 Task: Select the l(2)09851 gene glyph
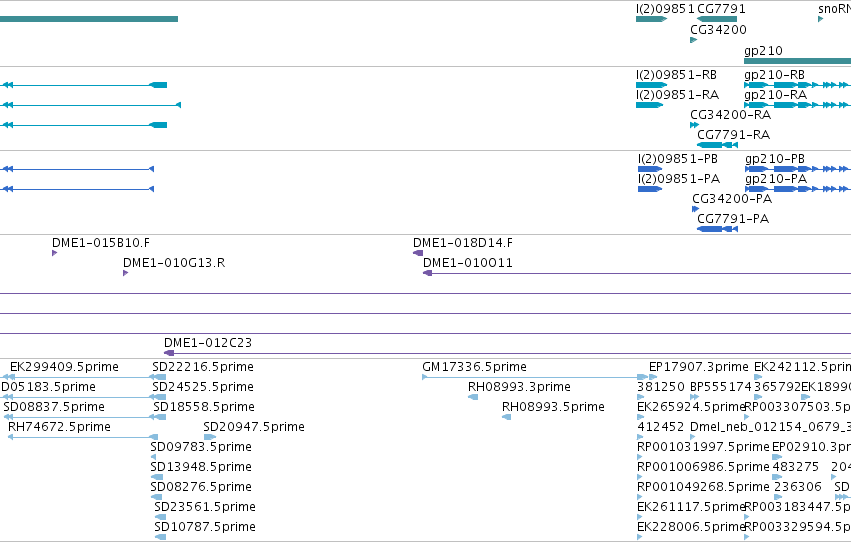pyautogui.click(x=651, y=19)
